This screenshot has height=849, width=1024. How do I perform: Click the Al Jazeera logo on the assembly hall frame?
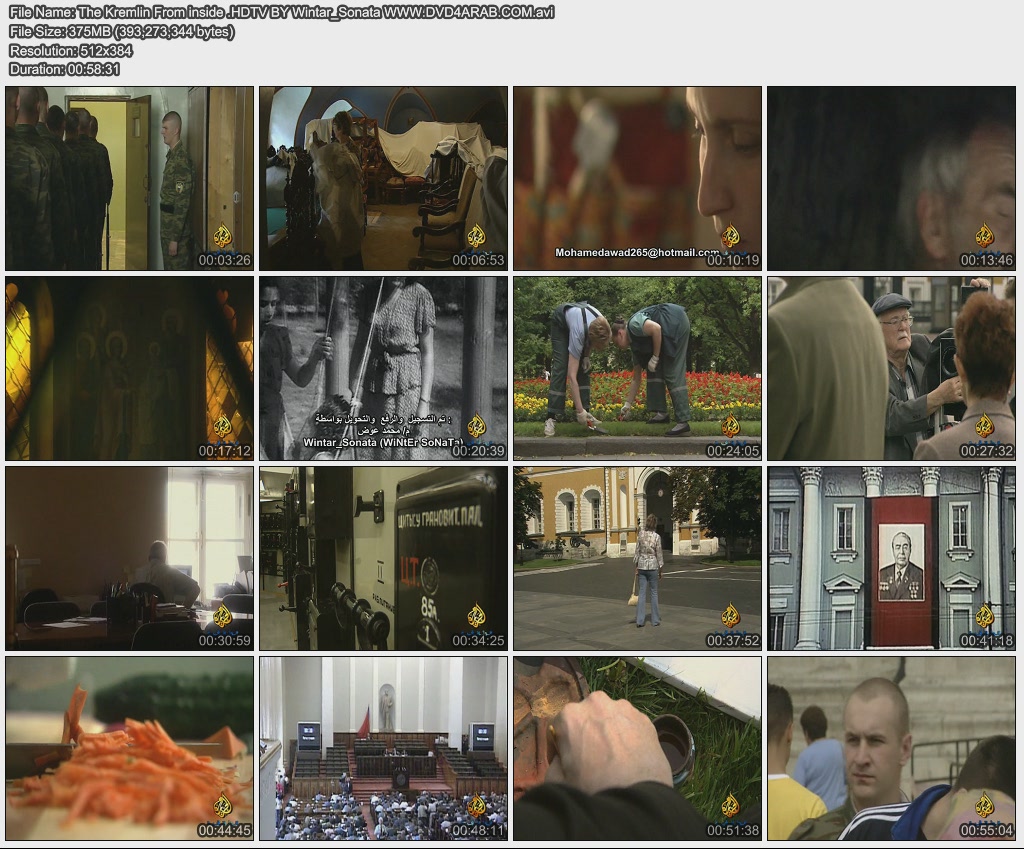click(477, 805)
